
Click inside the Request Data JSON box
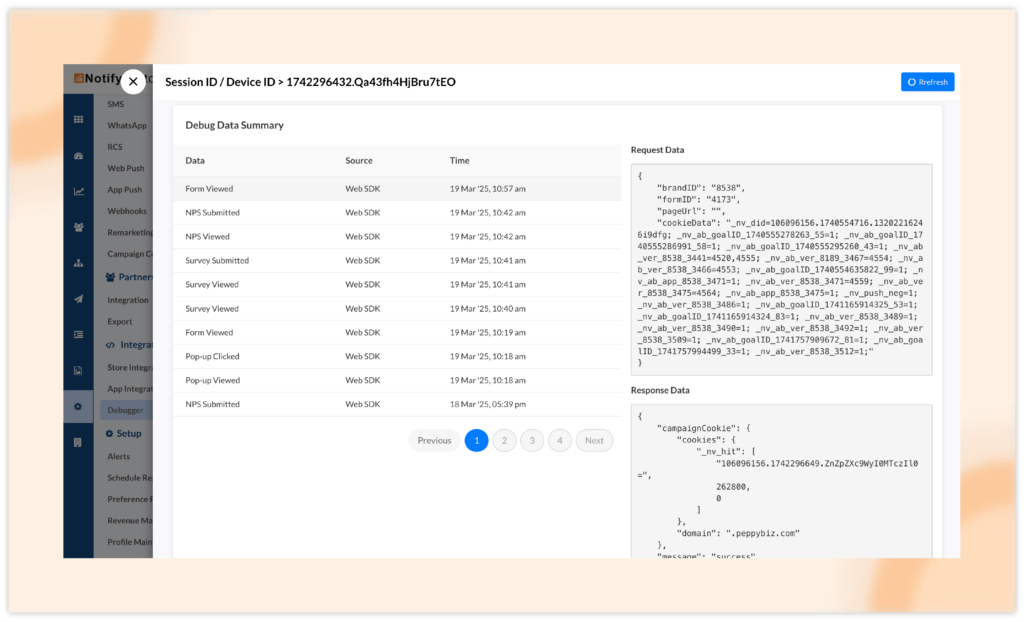click(781, 270)
